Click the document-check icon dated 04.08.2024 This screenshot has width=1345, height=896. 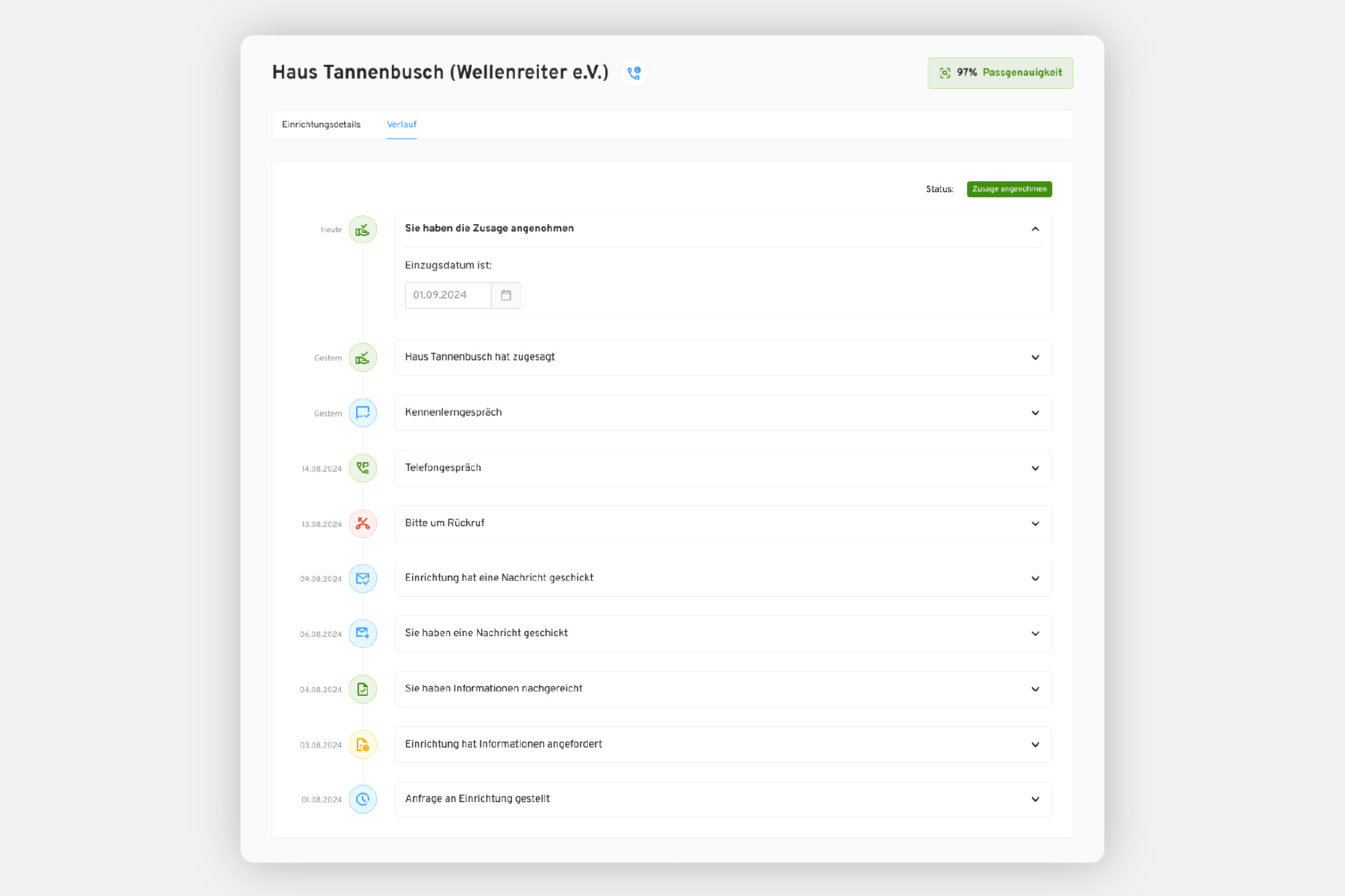point(363,689)
